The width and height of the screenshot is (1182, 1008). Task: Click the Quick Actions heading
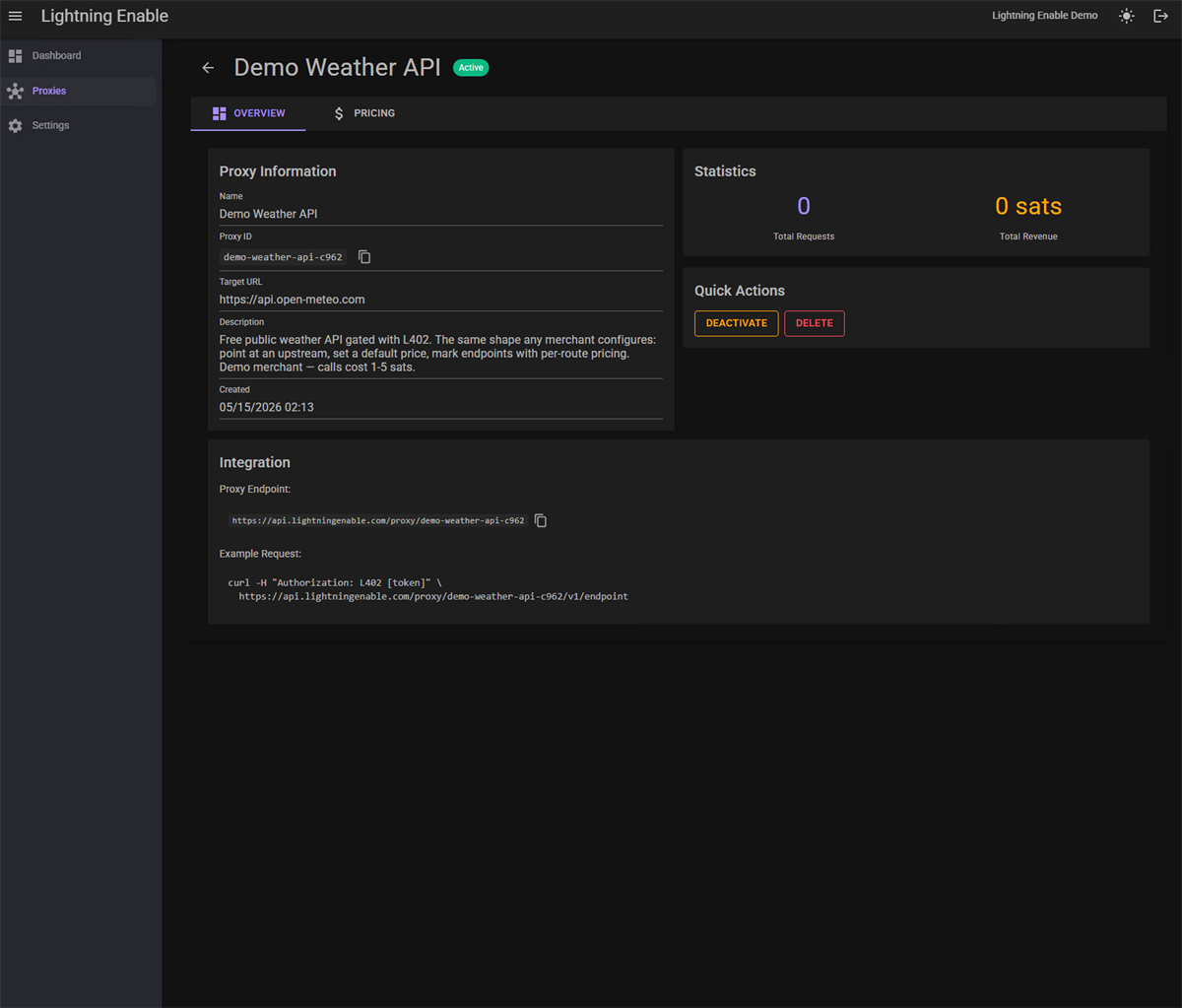point(740,291)
